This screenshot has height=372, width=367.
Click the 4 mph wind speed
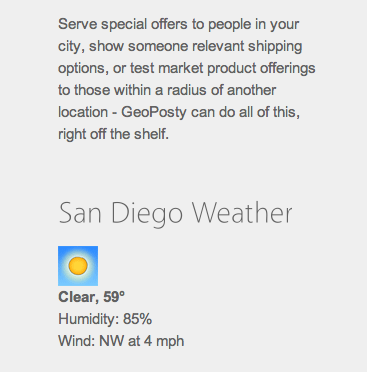point(164,342)
